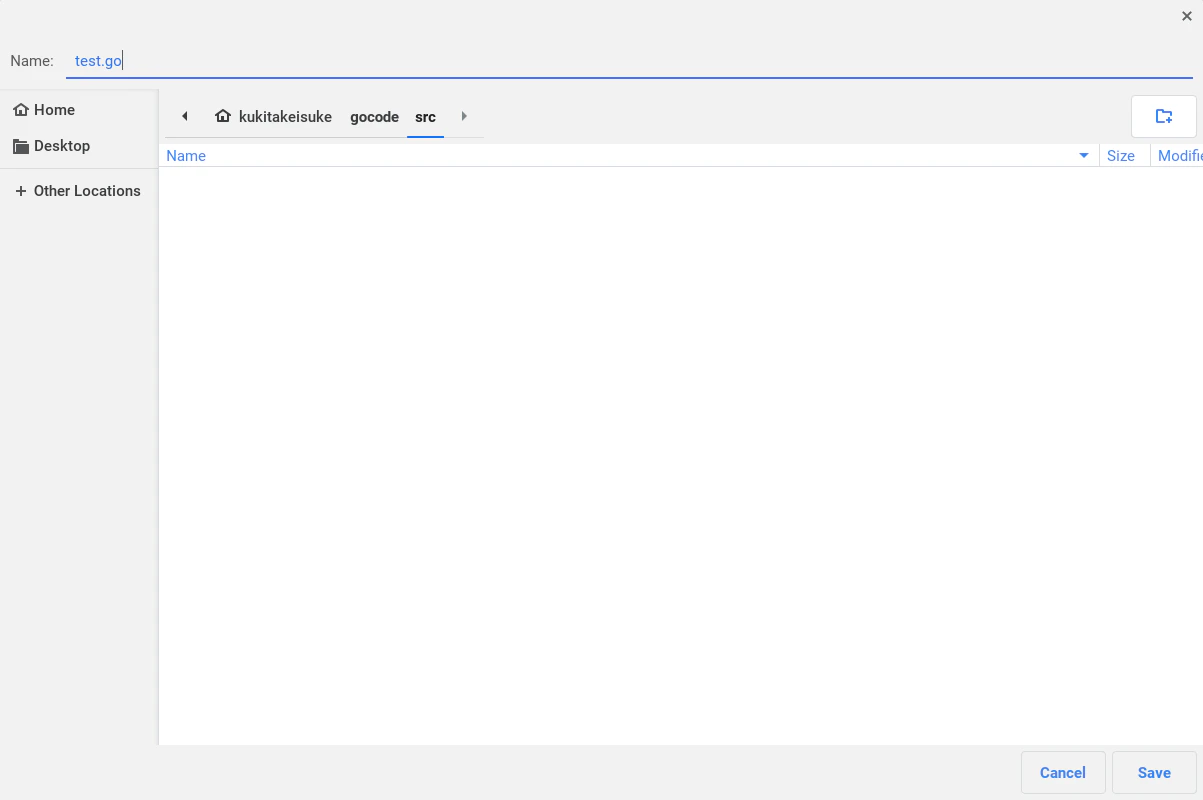The height and width of the screenshot is (800, 1203).
Task: Sort files by Modified column header
Action: tap(1178, 156)
